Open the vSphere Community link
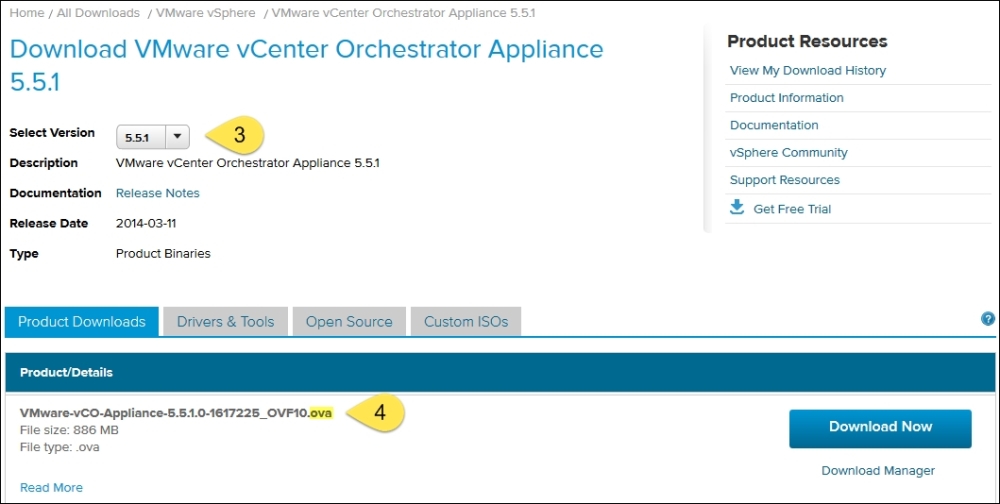This screenshot has height=504, width=1000. tap(789, 153)
